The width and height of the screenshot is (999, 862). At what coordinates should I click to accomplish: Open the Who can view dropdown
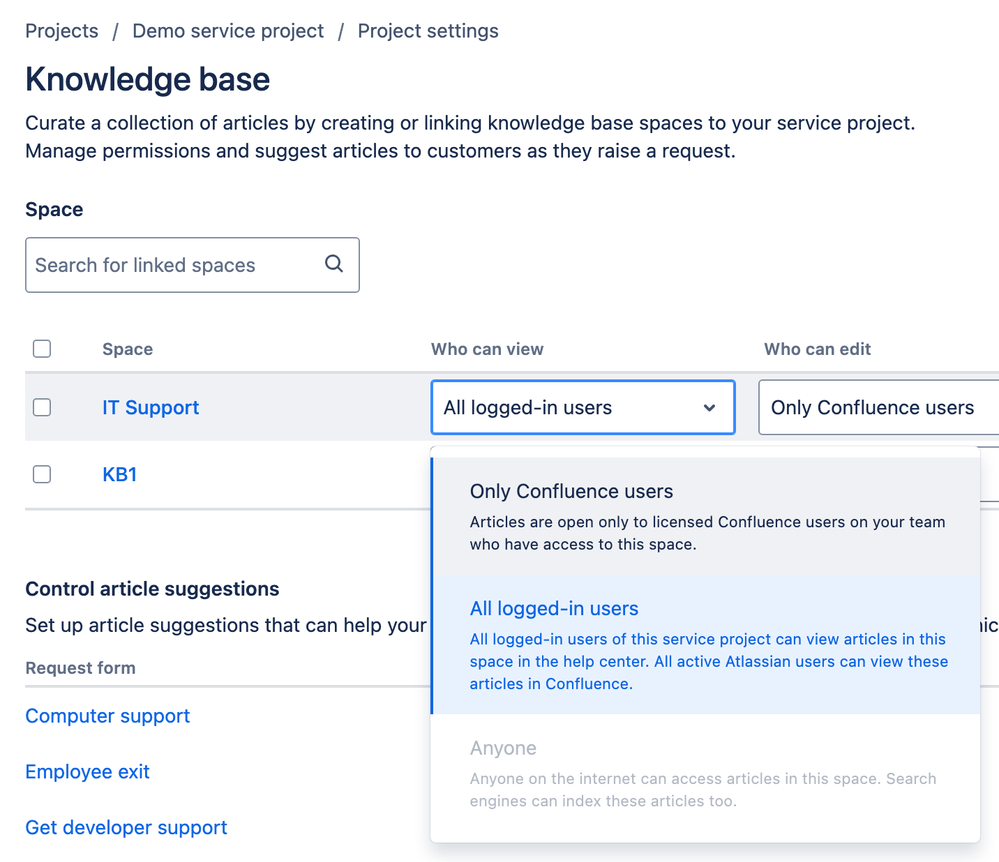582,407
